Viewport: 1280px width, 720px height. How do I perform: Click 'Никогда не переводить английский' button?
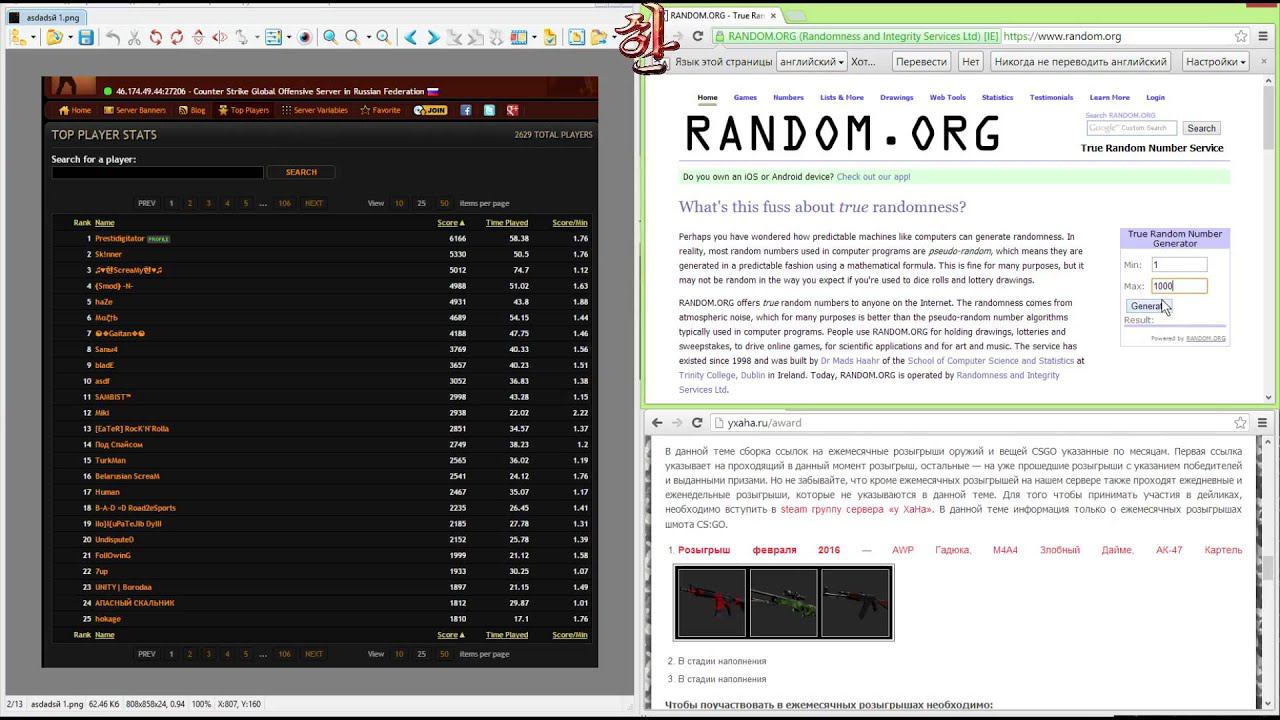[1081, 62]
